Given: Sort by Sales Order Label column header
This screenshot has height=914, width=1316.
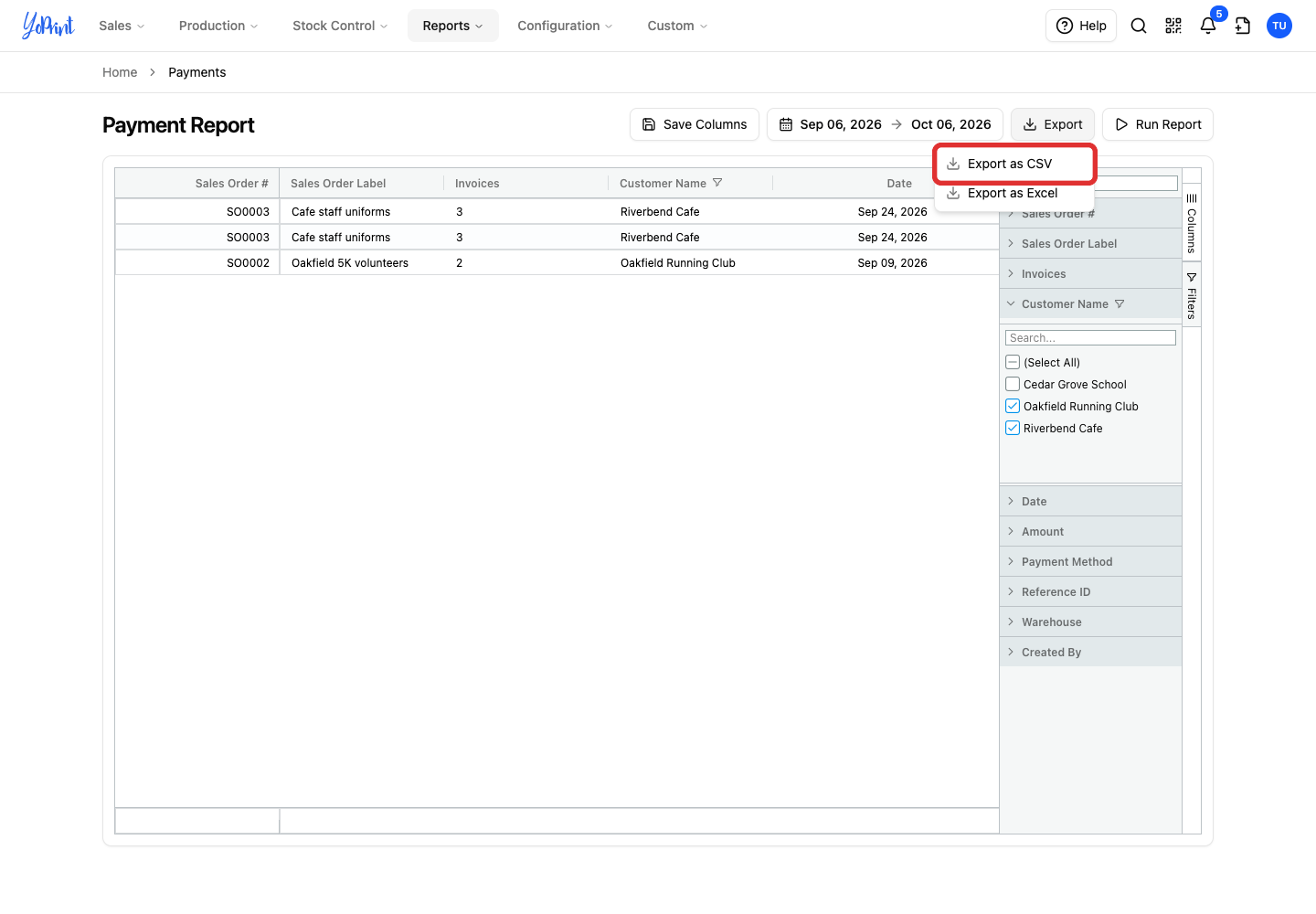Looking at the screenshot, I should [x=361, y=183].
